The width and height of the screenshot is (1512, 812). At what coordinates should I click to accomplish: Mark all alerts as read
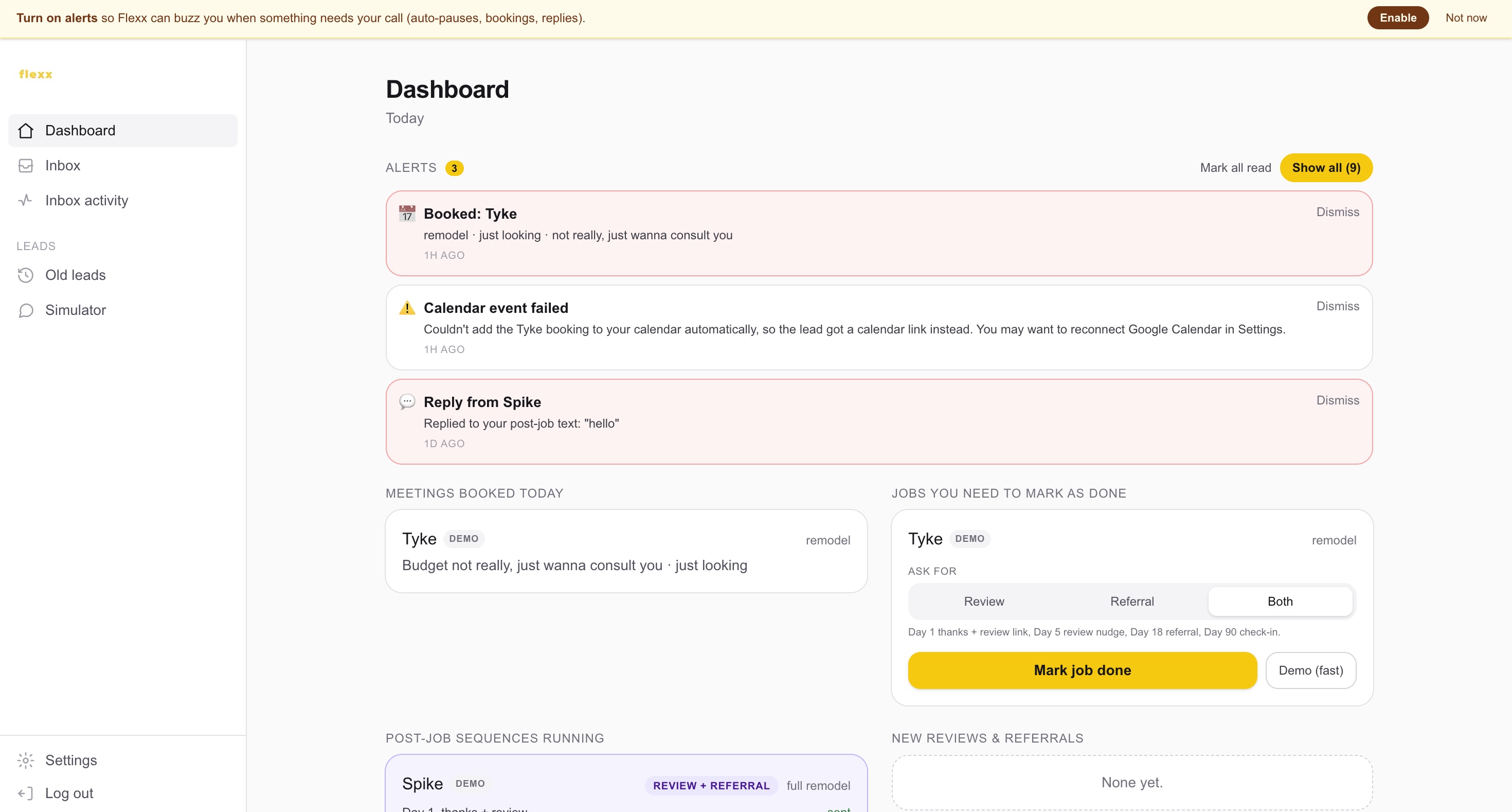click(1235, 168)
